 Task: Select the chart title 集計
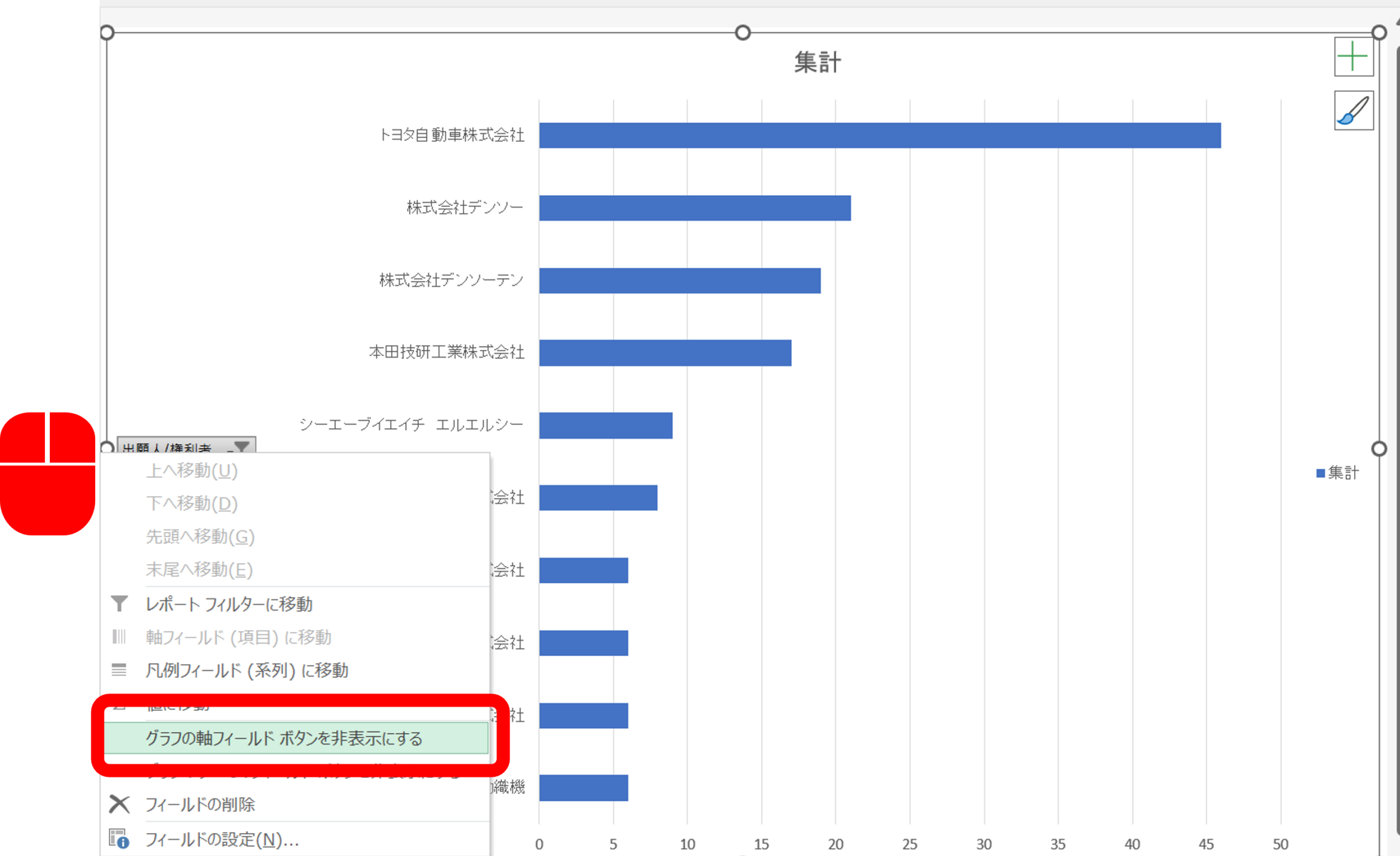[x=817, y=62]
